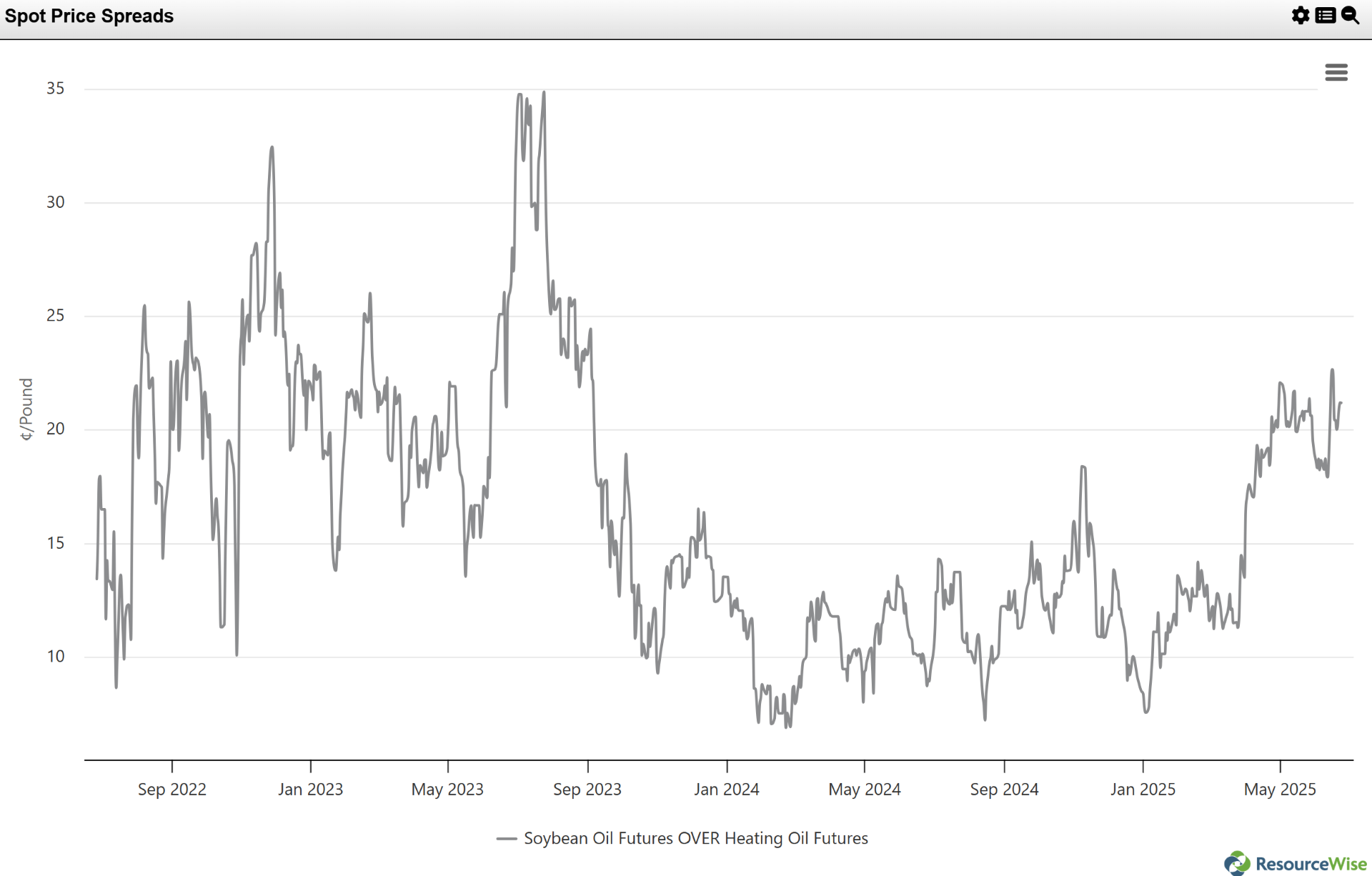Click the 20 y-axis value

pyautogui.click(x=55, y=429)
